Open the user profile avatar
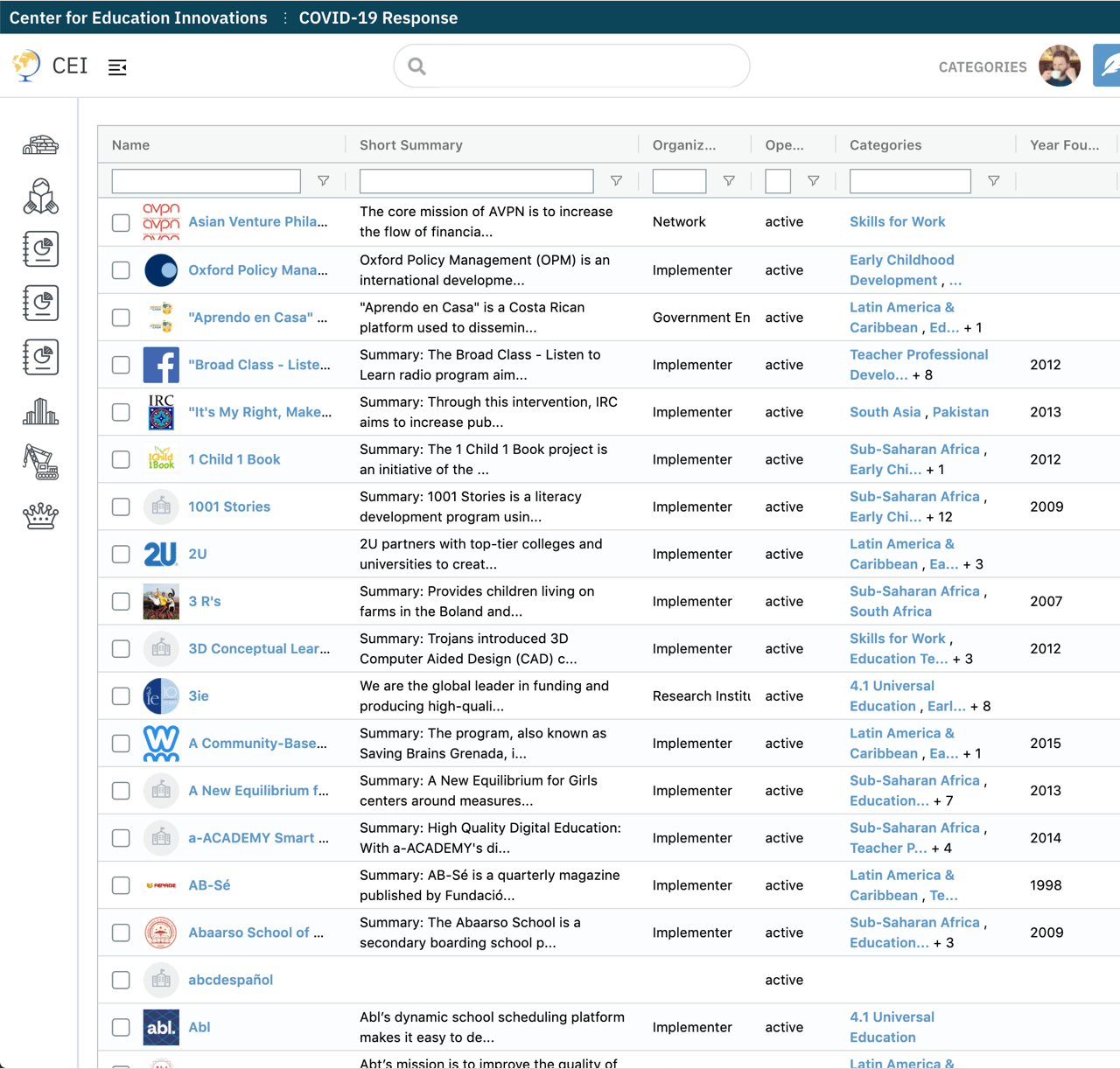 [1060, 66]
